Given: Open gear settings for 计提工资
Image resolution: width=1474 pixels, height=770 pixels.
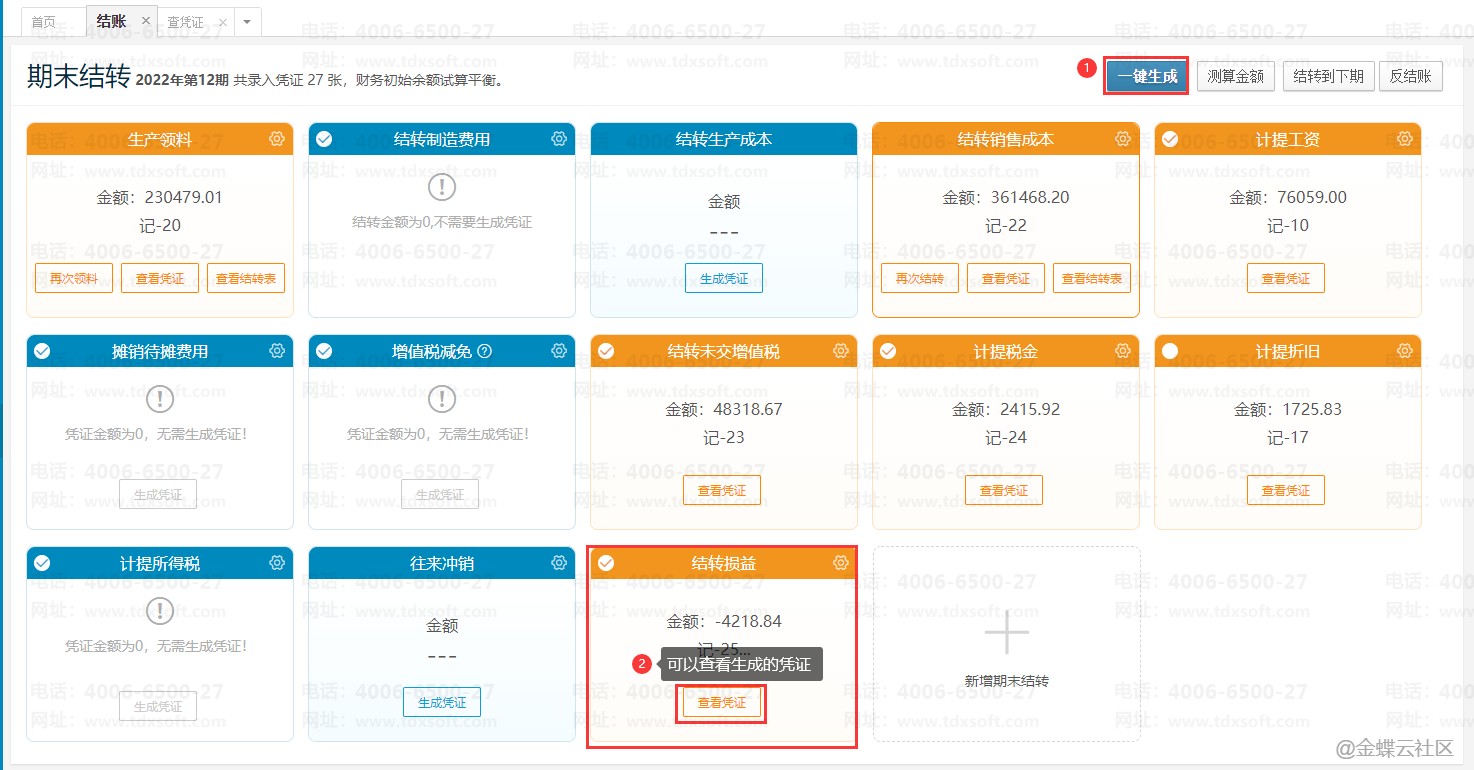Looking at the screenshot, I should [1405, 139].
